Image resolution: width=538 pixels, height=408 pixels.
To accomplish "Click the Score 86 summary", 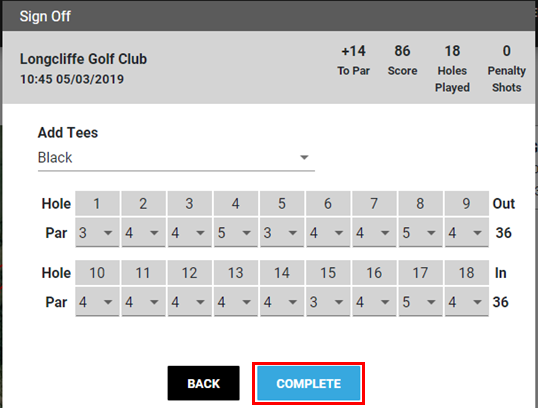I will tap(402, 60).
